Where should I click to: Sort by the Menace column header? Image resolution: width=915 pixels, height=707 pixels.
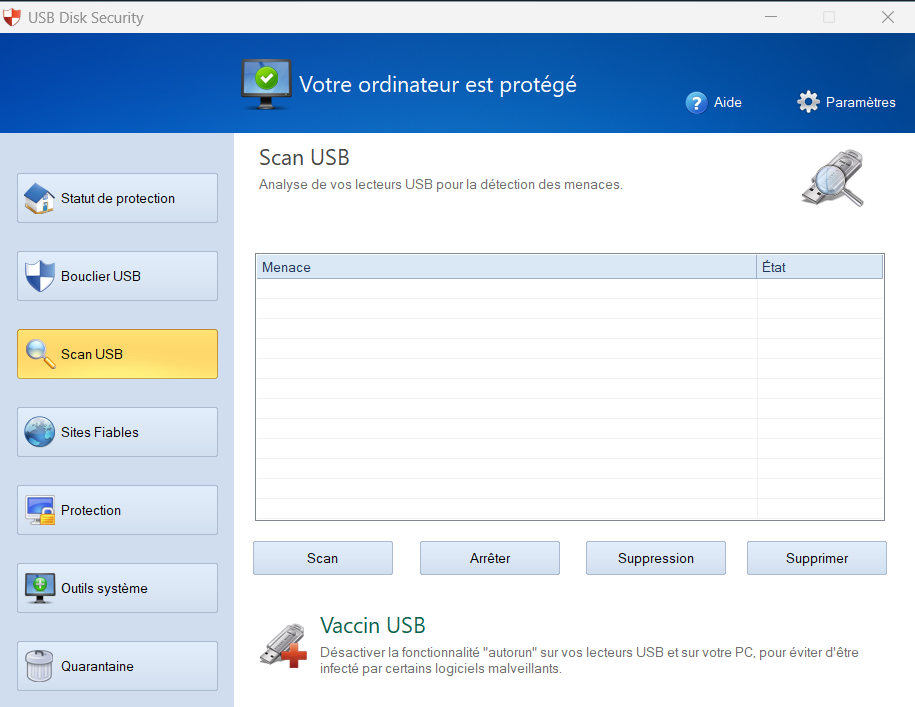[x=505, y=267]
